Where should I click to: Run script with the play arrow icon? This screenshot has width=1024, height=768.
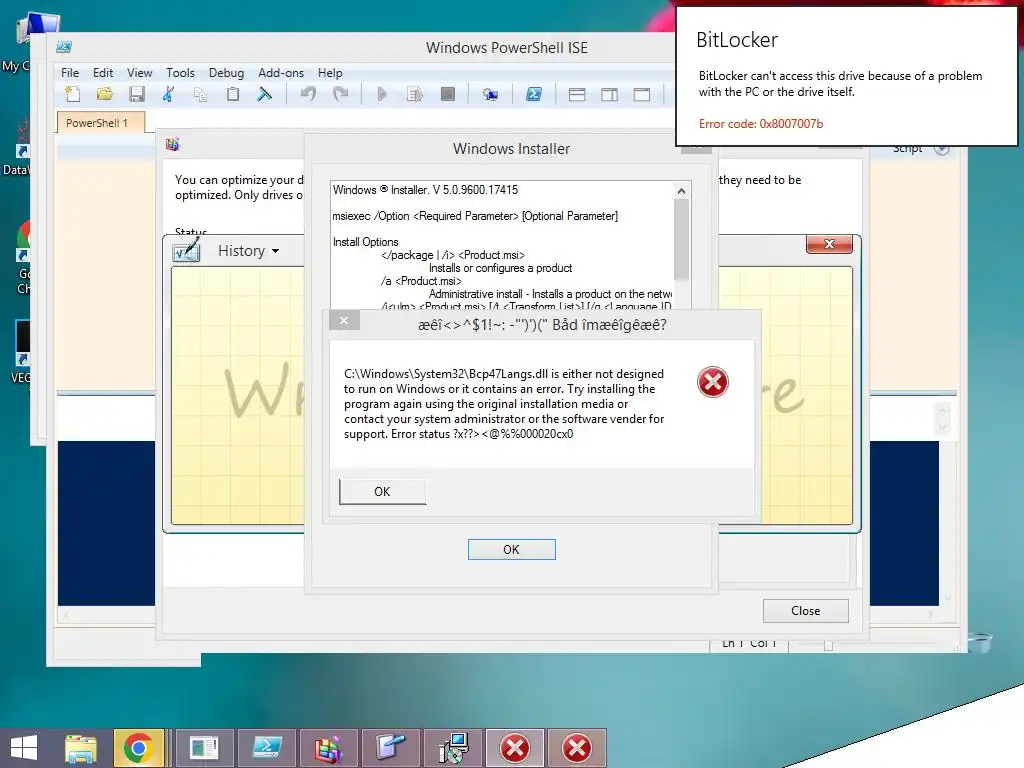tap(382, 95)
